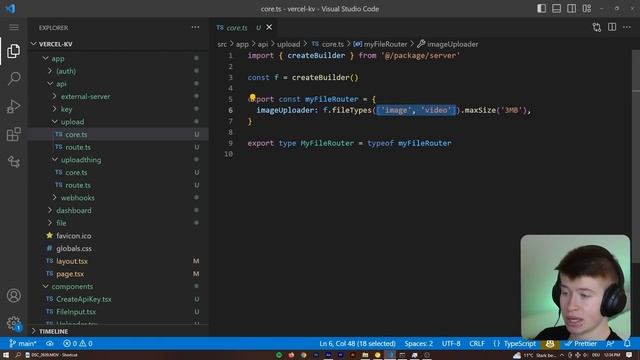Click the lightbulb code action on line 5
This screenshot has height=360, width=640.
252,97
